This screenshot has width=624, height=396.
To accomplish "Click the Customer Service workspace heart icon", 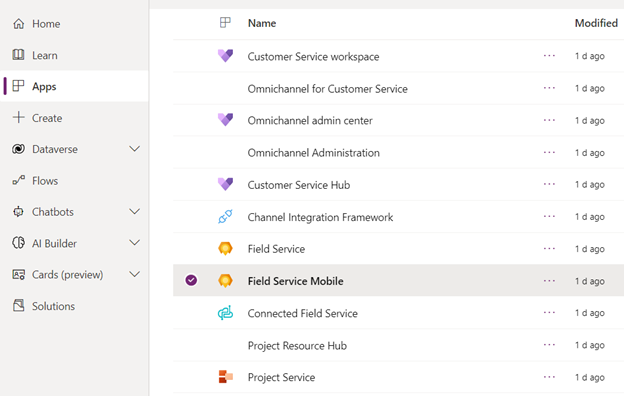I will [225, 56].
